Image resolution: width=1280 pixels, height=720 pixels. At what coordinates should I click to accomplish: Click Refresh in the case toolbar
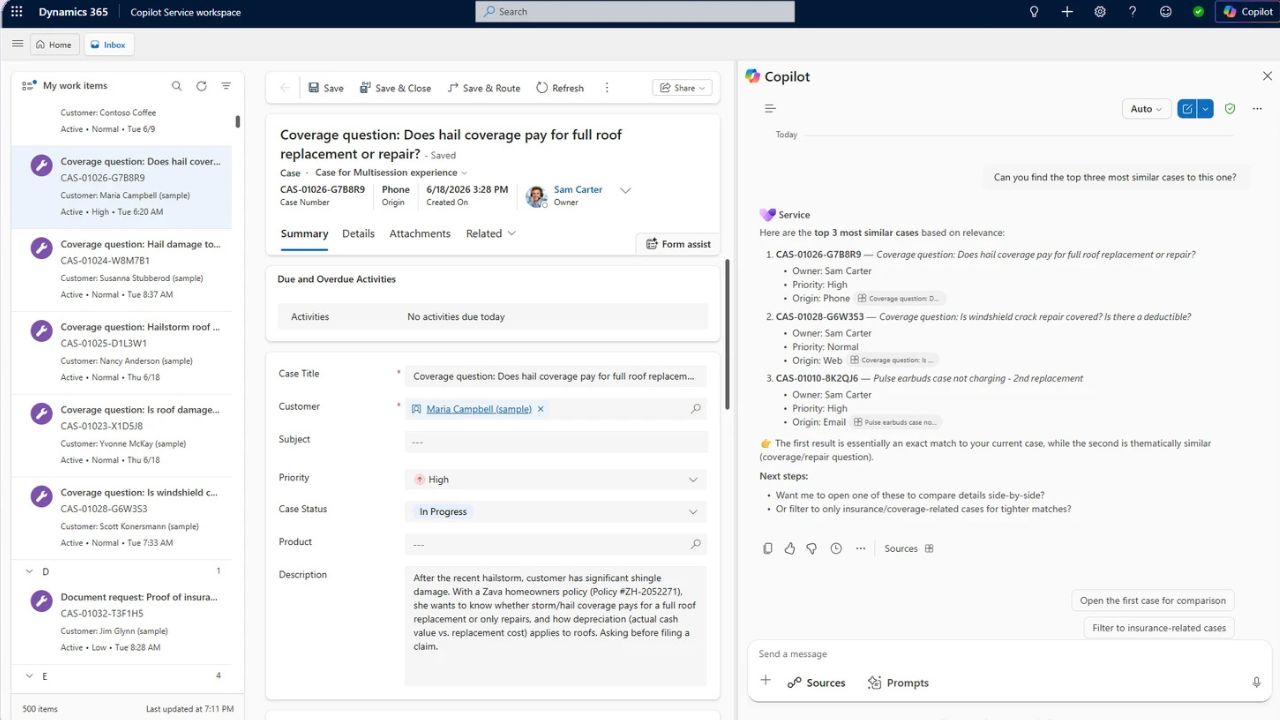pyautogui.click(x=560, y=88)
